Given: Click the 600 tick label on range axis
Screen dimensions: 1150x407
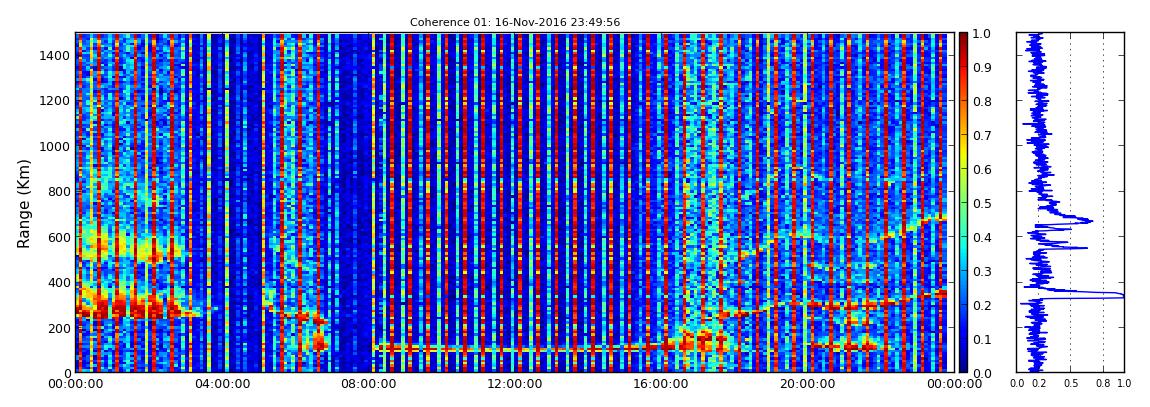Looking at the screenshot, I should point(59,237).
